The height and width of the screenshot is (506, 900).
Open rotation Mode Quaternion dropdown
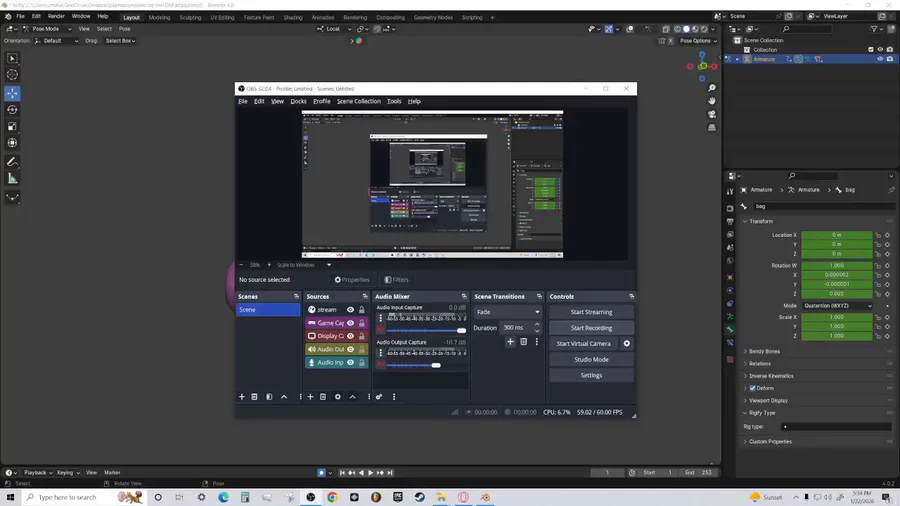tap(837, 306)
